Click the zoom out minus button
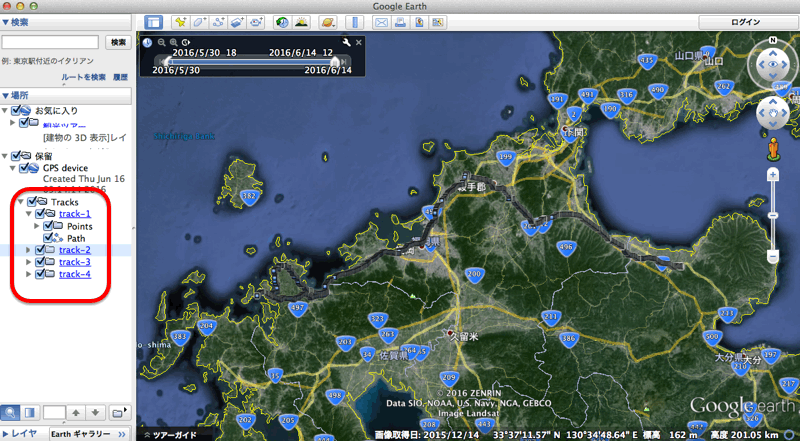This screenshot has height=441, width=800. [x=773, y=257]
